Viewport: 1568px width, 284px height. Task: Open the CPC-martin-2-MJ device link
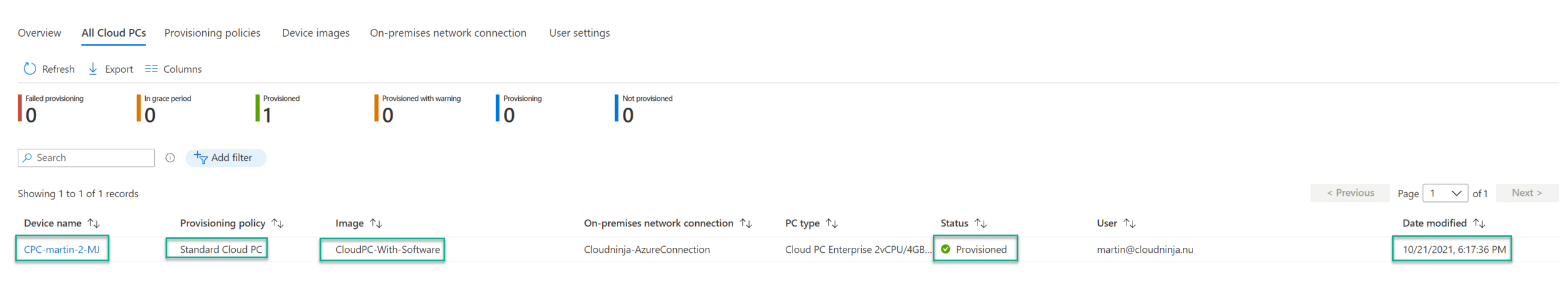(x=62, y=250)
